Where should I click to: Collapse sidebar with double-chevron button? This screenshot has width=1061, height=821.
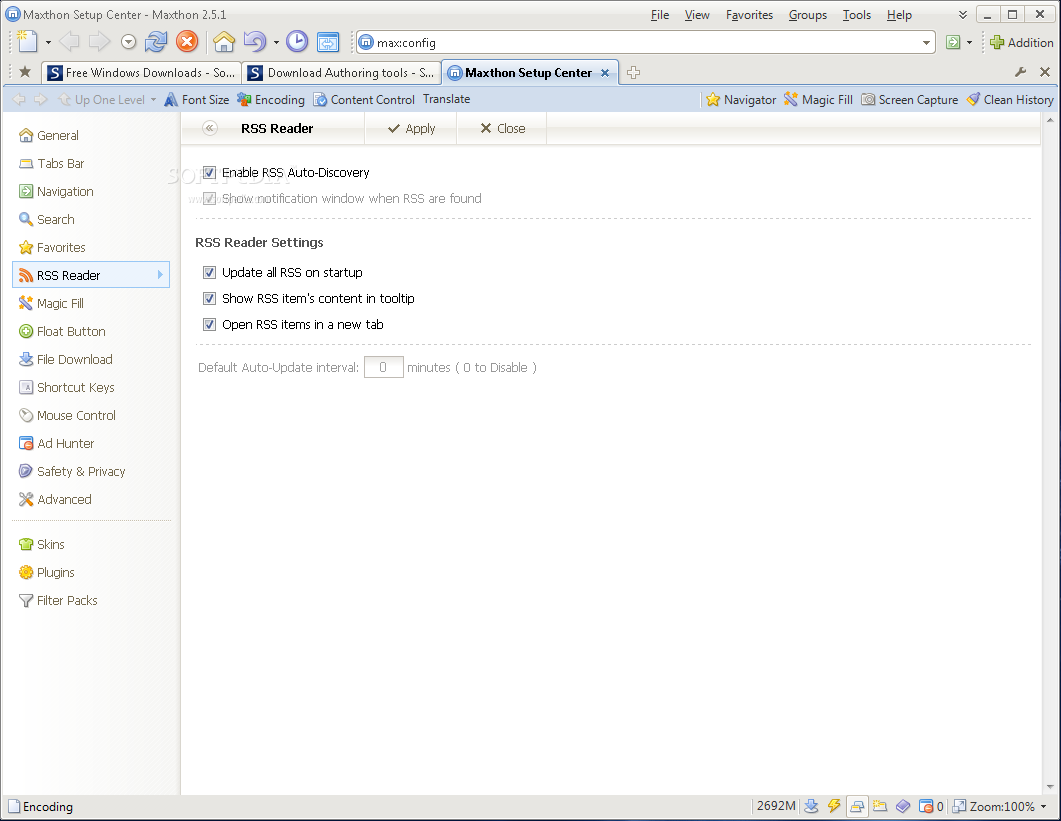(210, 128)
